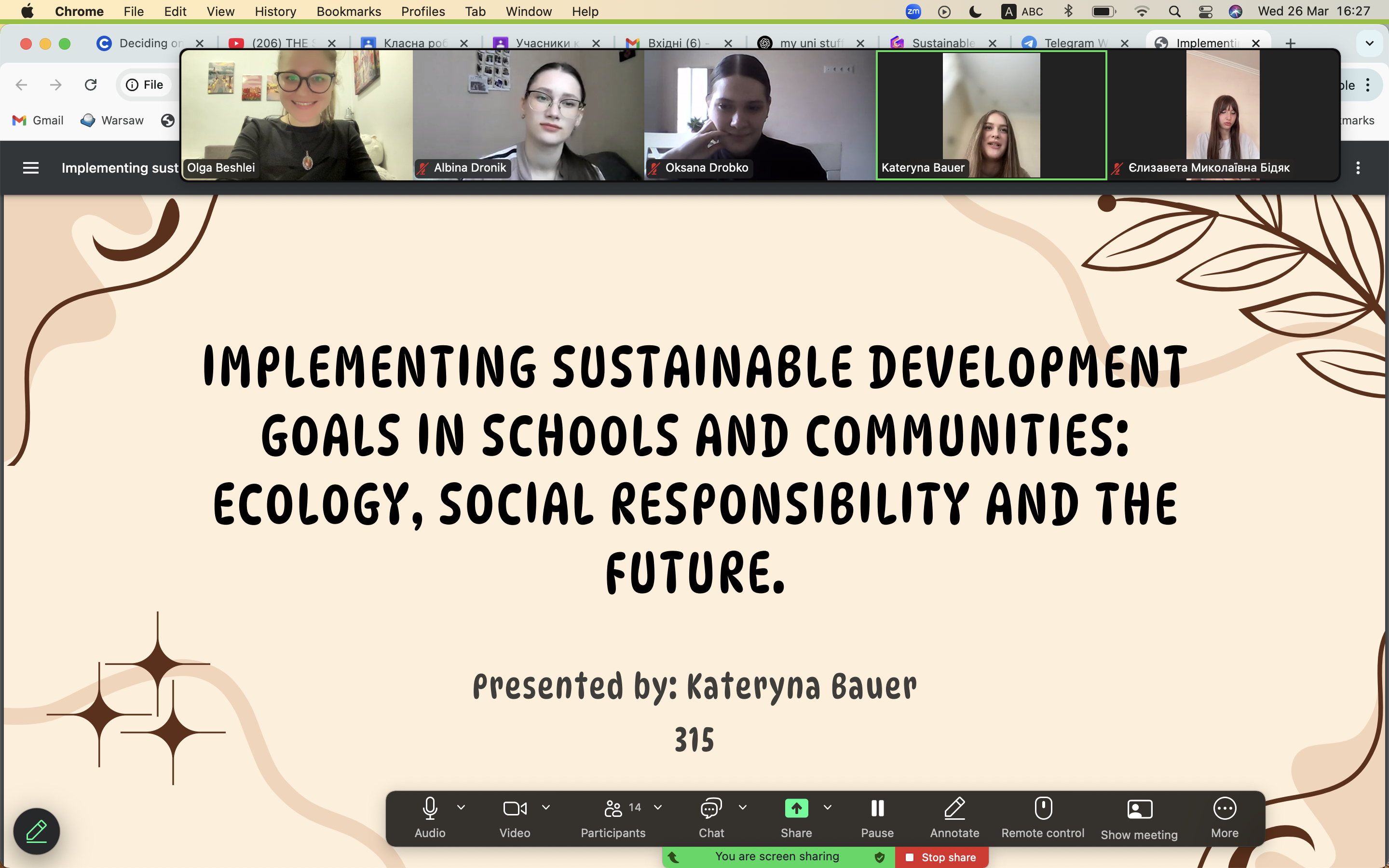The width and height of the screenshot is (1389, 868).
Task: Expand the Video options arrow
Action: pyautogui.click(x=546, y=807)
